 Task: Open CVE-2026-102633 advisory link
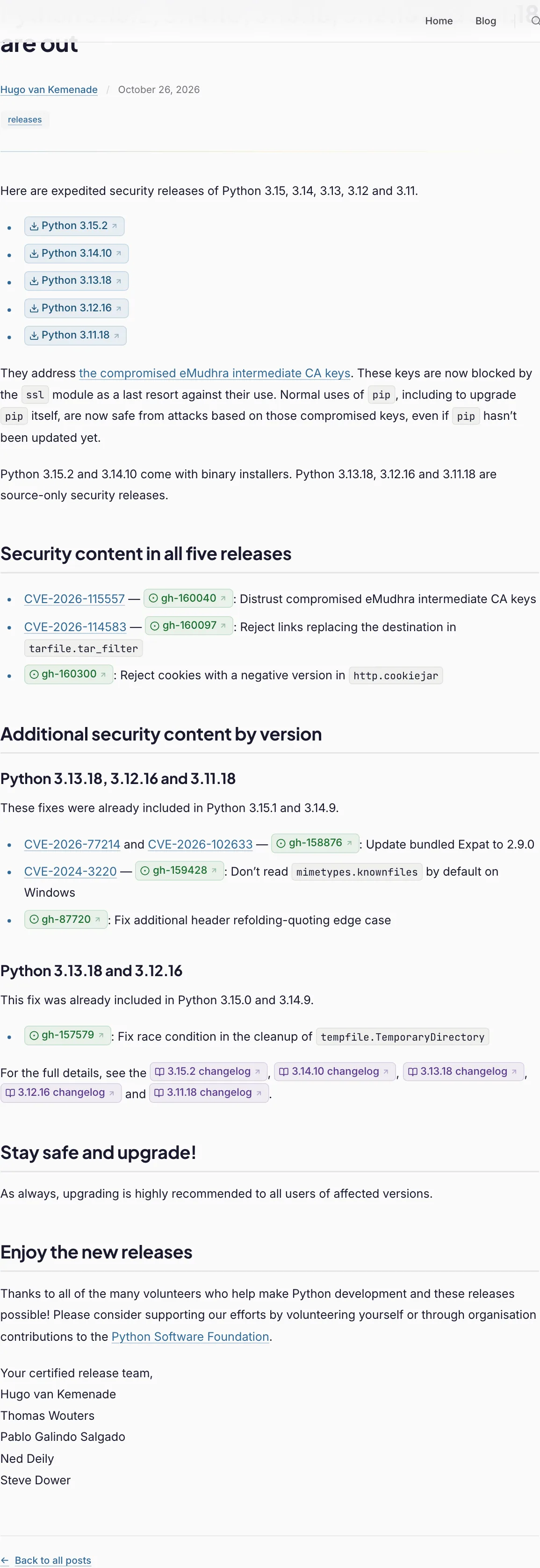[200, 844]
